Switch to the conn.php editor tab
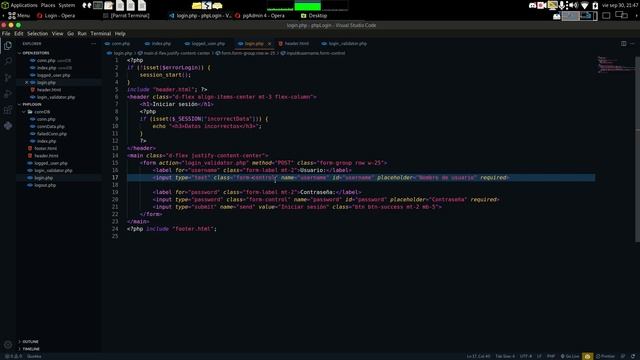Viewport: 640px width, 360px height. point(118,44)
